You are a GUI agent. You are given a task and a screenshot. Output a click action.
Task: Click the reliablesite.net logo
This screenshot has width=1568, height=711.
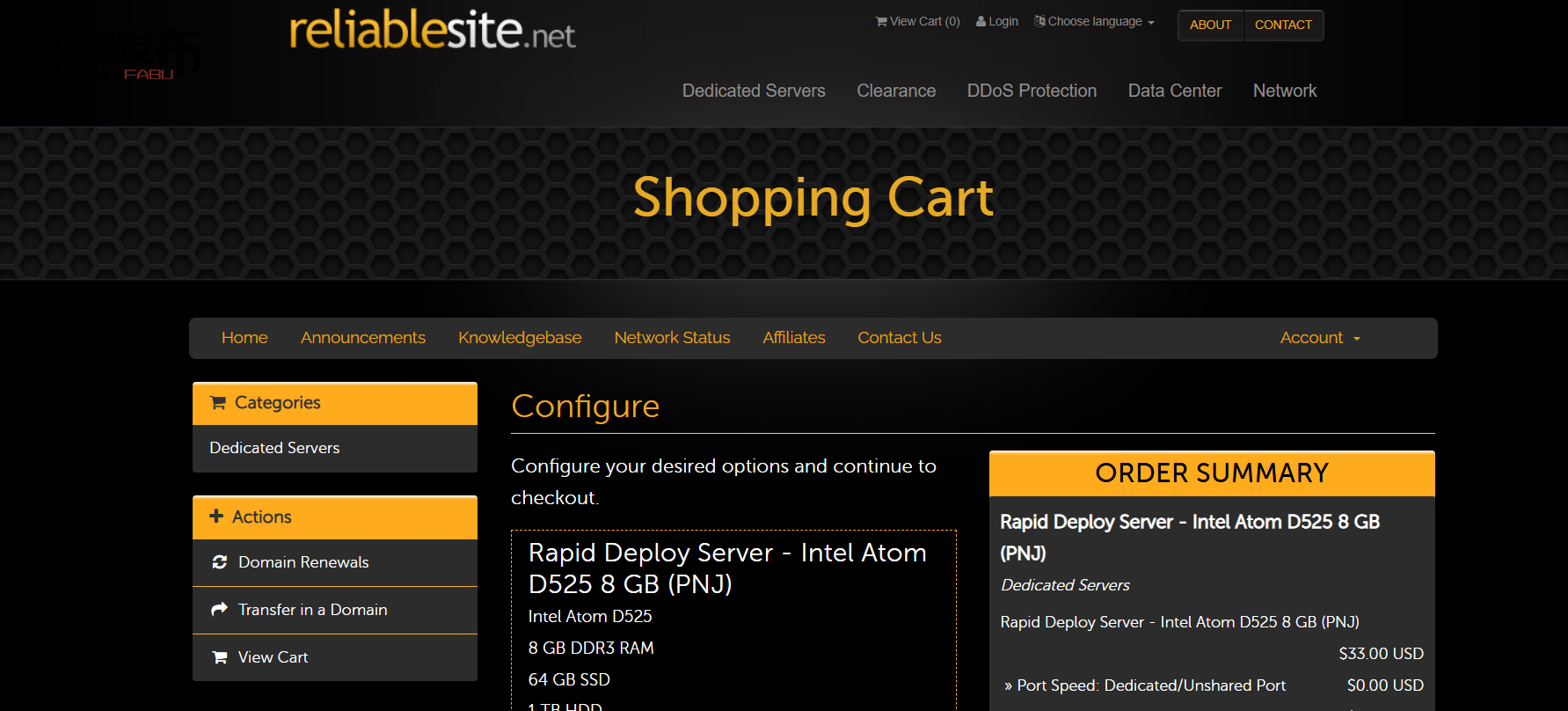click(433, 30)
